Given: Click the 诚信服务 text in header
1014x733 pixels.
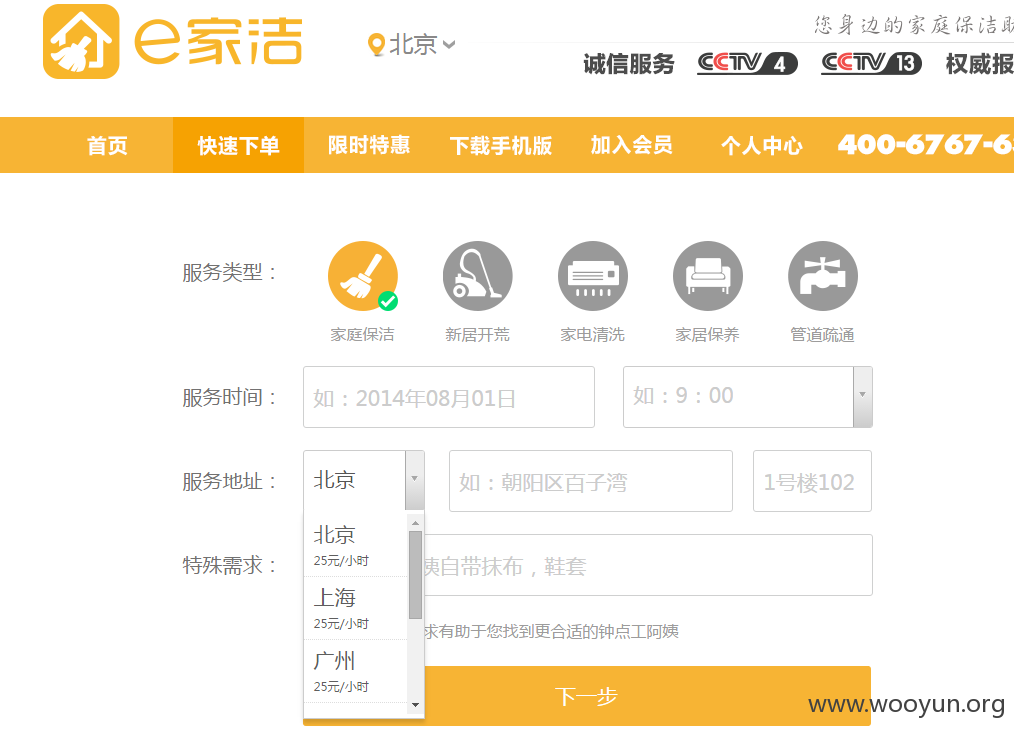Looking at the screenshot, I should (629, 64).
